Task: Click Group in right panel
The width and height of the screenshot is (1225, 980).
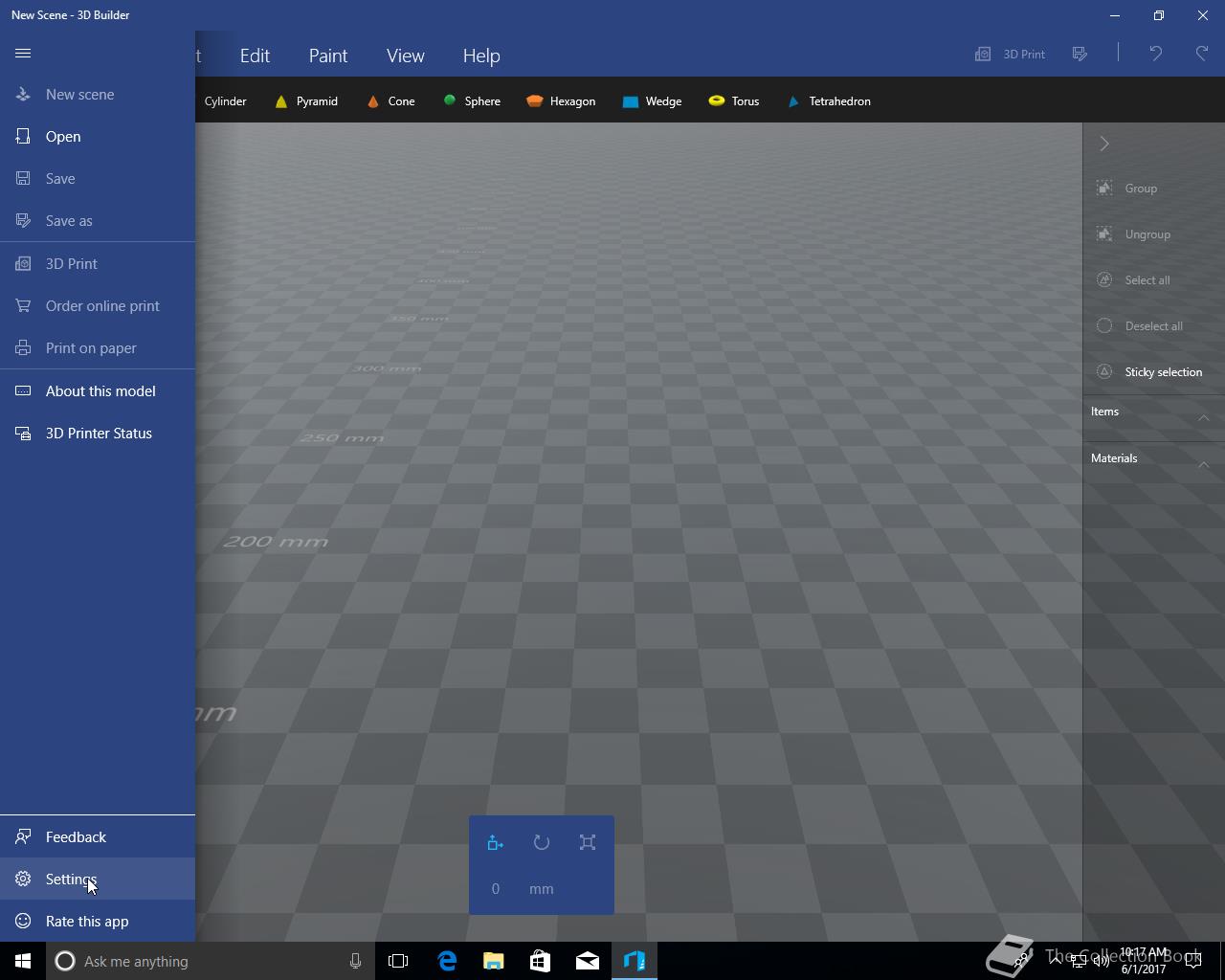Action: 1154,189
